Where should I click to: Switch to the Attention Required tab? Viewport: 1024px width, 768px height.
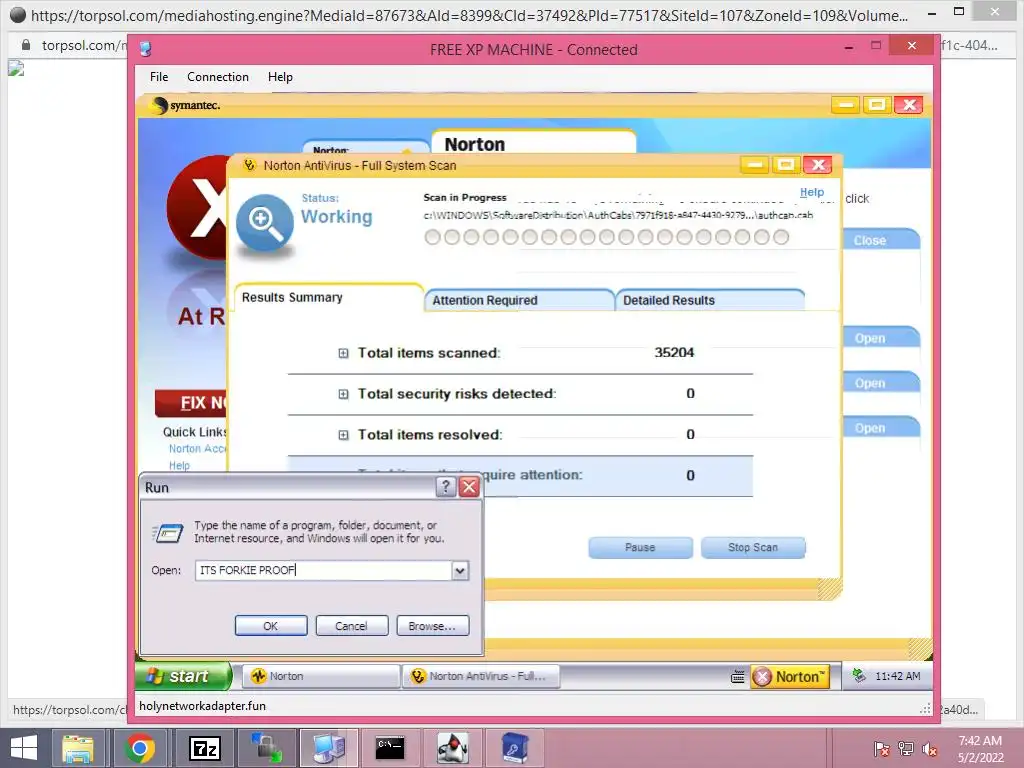pos(520,300)
